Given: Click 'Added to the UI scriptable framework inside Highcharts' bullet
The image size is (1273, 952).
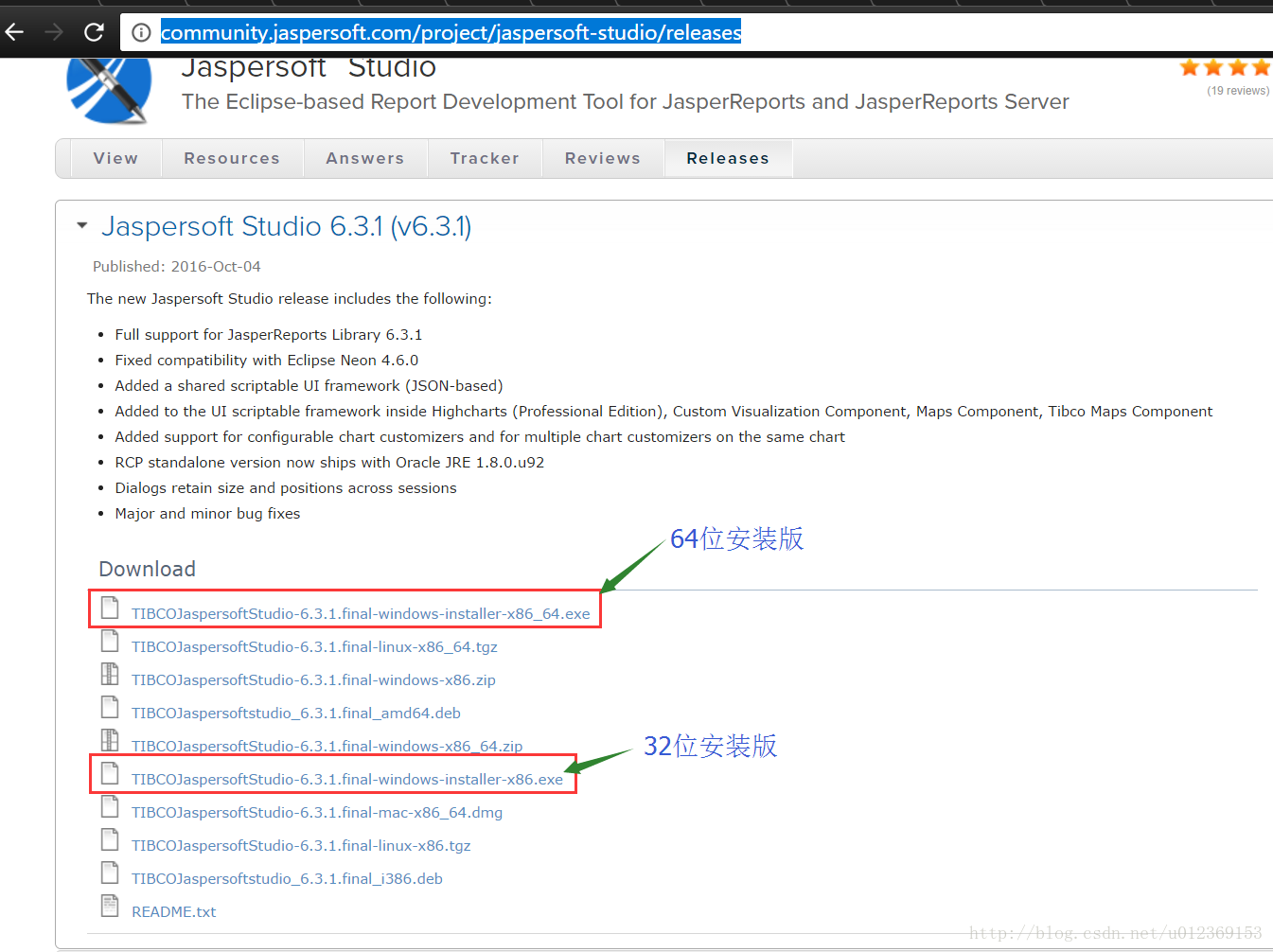Looking at the screenshot, I should pyautogui.click(x=663, y=412).
